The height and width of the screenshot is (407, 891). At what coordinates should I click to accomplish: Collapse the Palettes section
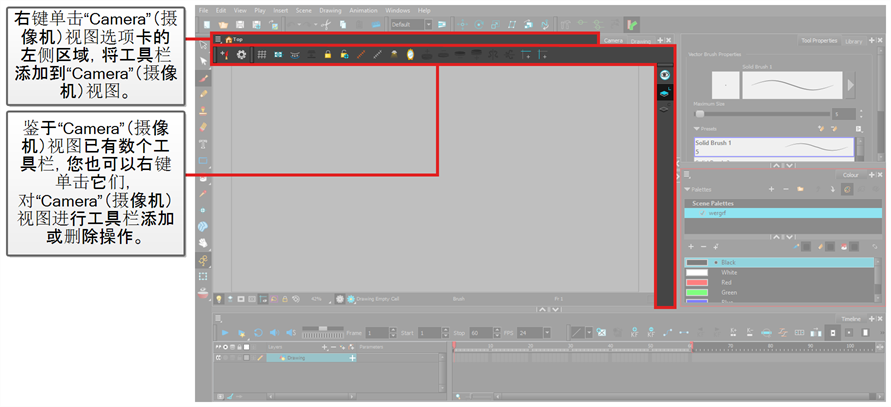point(688,188)
